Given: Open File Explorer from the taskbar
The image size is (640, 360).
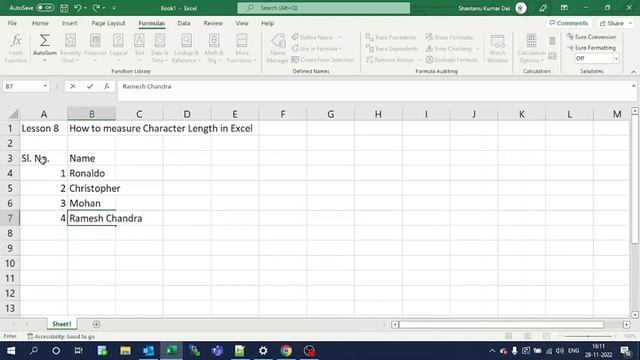Looking at the screenshot, I should [125, 351].
